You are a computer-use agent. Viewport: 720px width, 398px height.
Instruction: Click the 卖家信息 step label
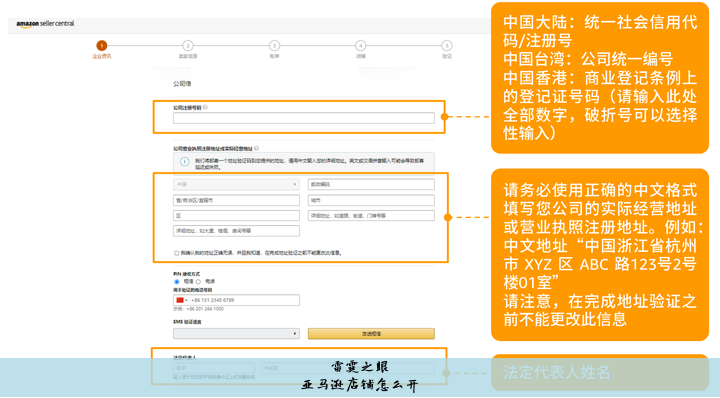[x=188, y=56]
